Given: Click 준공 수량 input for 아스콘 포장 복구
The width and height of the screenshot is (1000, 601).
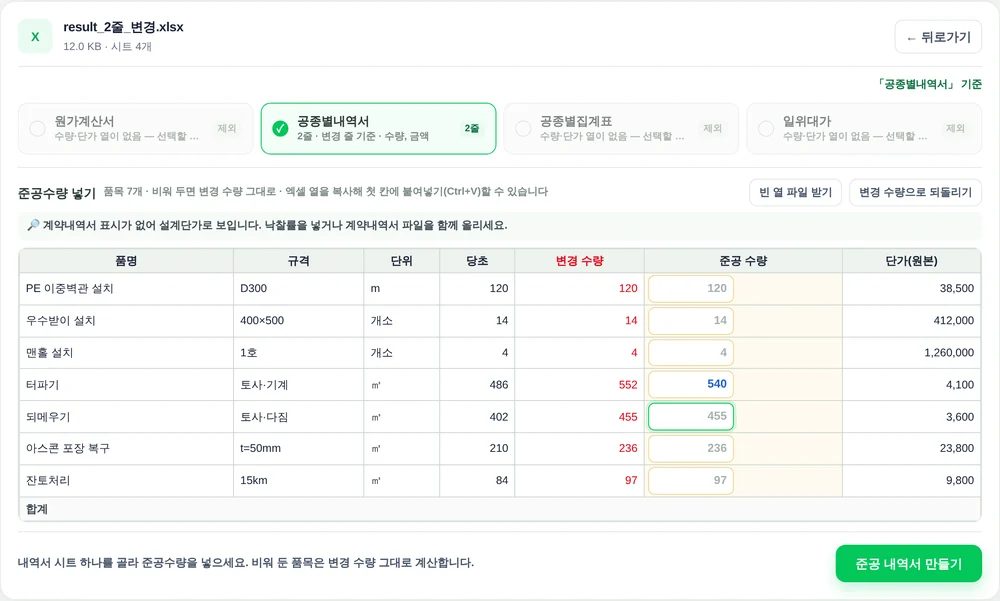Looking at the screenshot, I should tap(691, 448).
